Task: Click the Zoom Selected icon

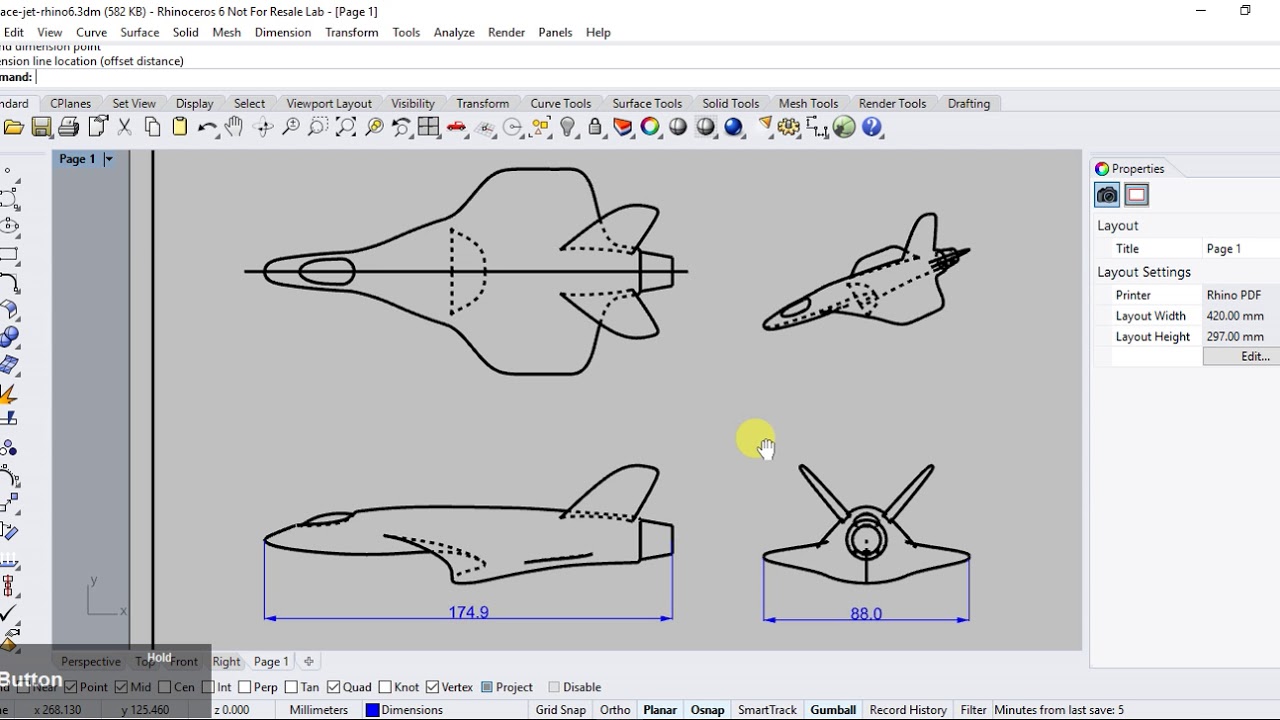Action: (374, 127)
